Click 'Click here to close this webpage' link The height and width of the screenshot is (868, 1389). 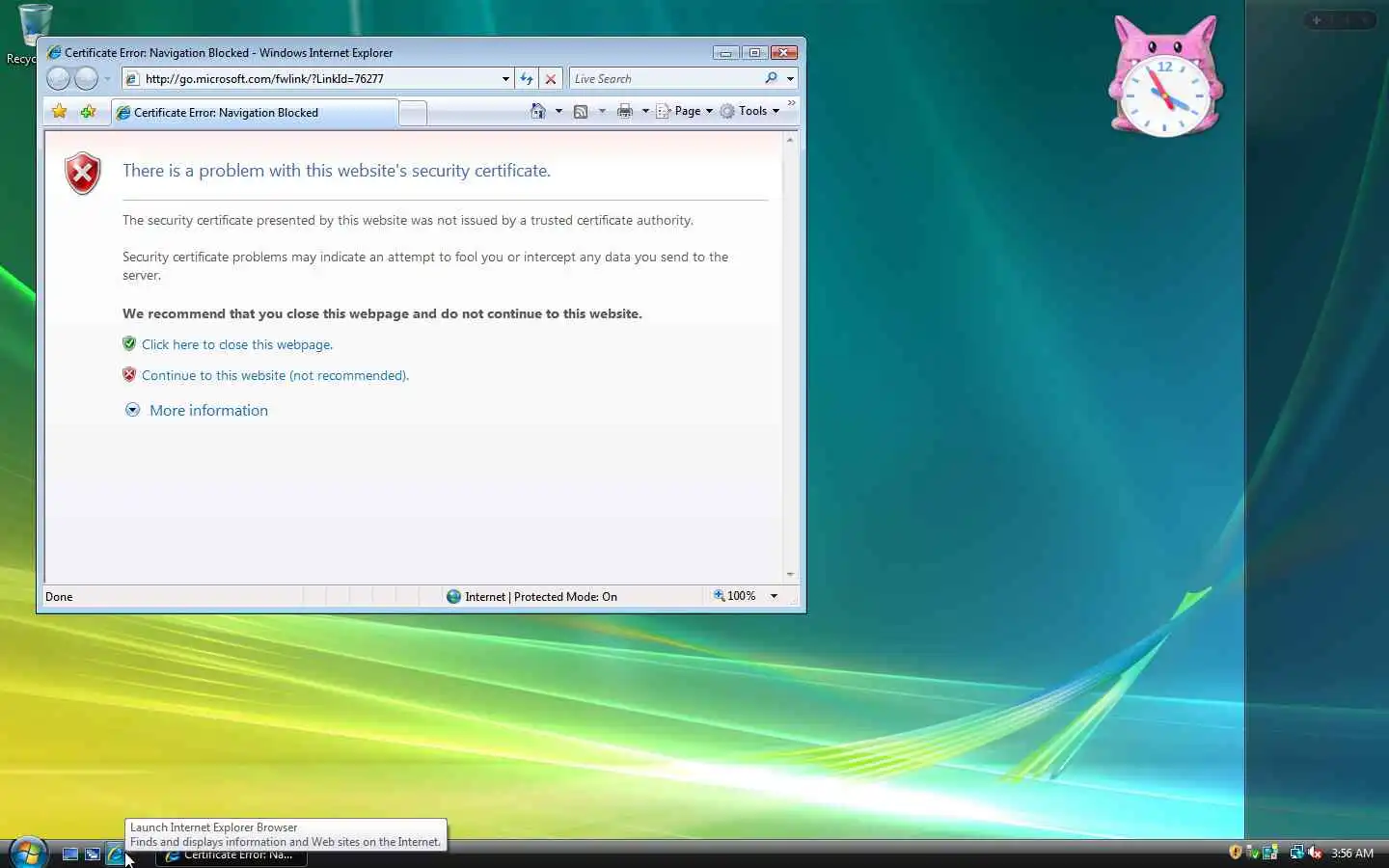(237, 344)
